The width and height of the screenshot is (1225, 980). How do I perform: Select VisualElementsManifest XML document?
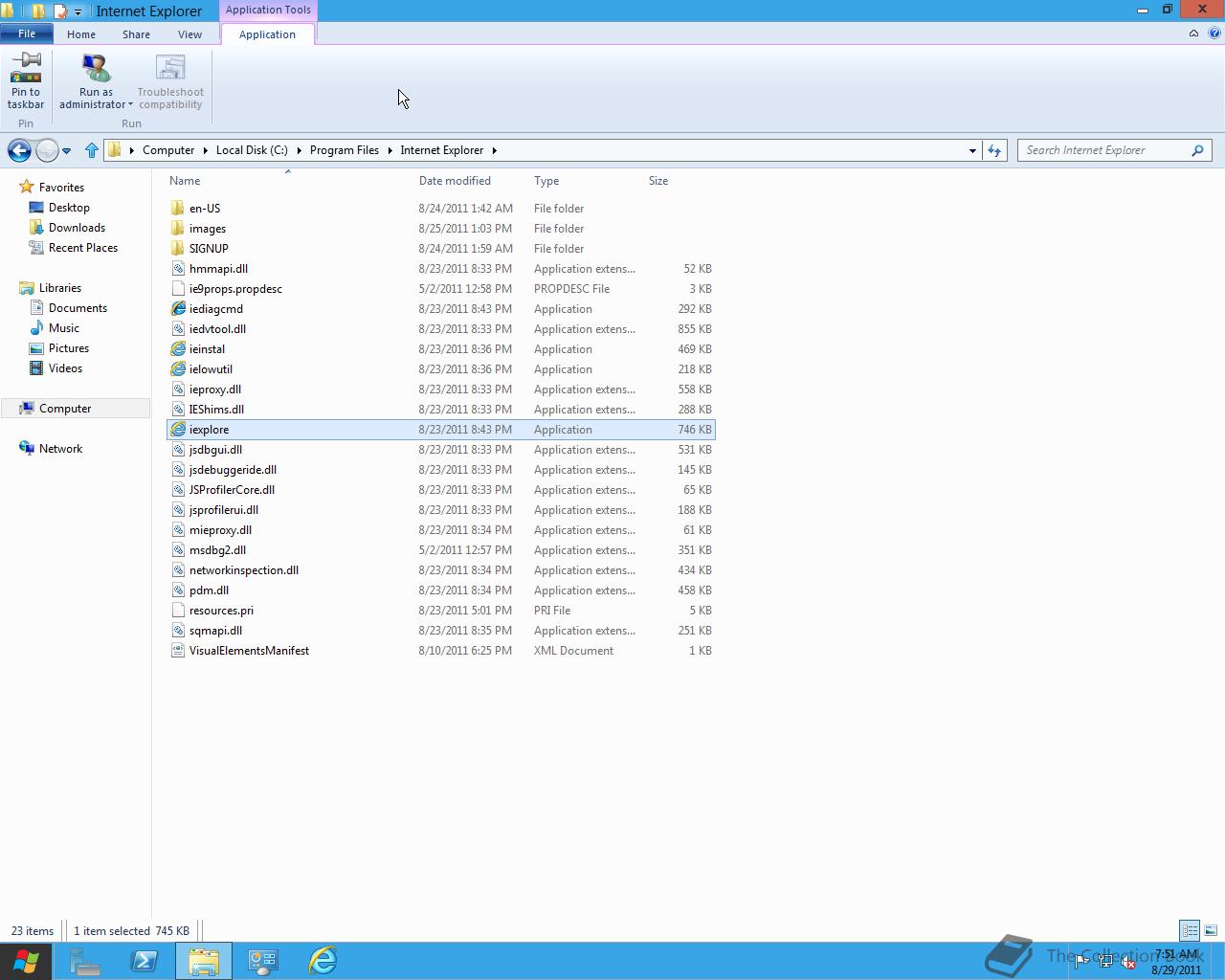pos(441,651)
